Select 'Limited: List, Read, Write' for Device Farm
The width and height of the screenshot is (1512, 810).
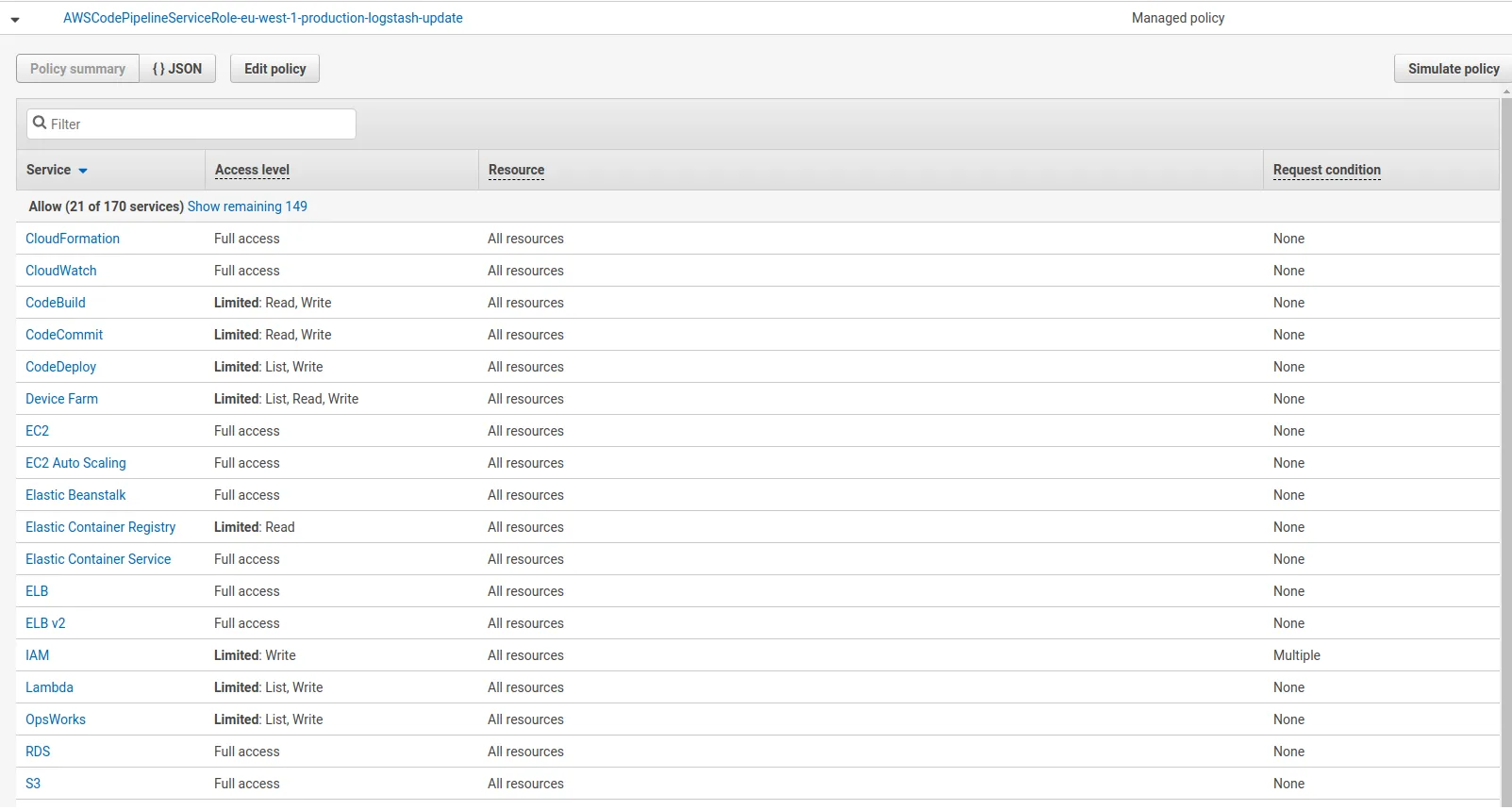point(286,399)
